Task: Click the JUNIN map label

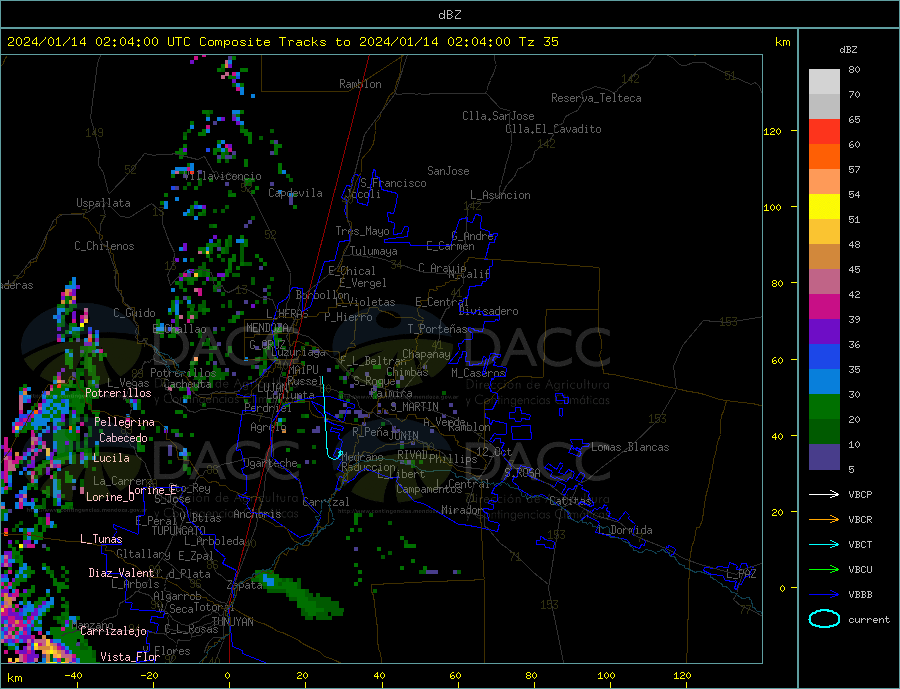Action: coord(404,436)
